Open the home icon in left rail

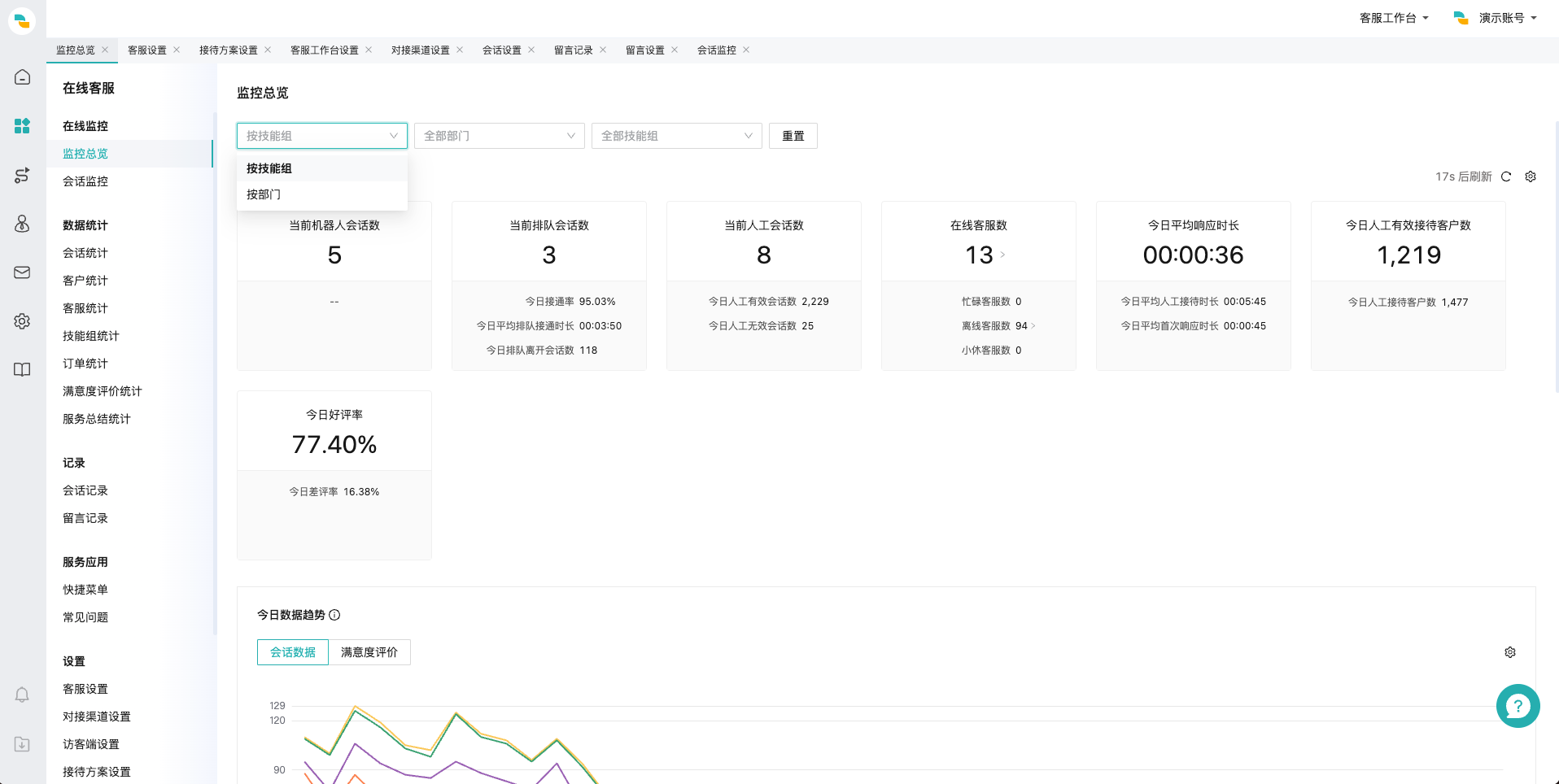[22, 77]
